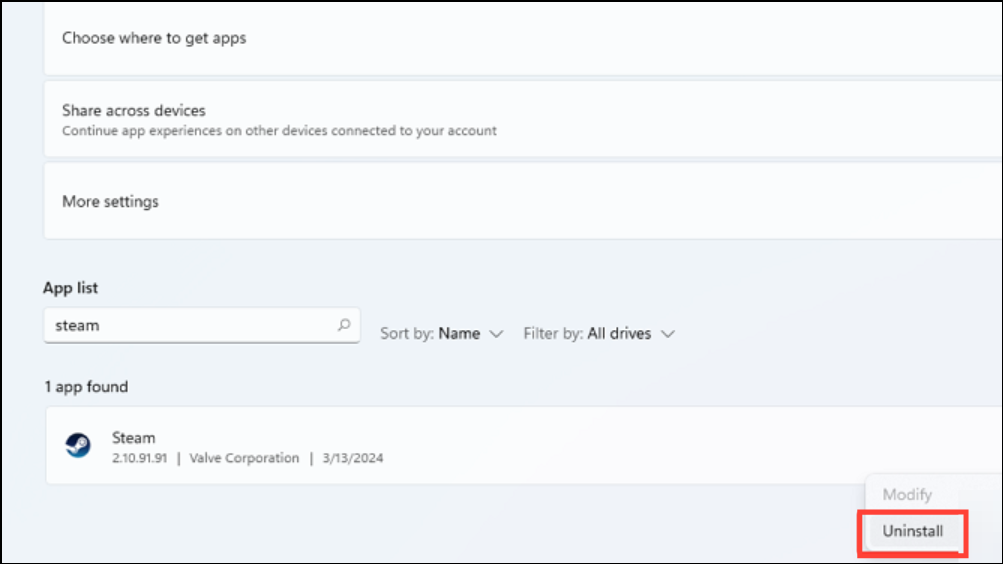
Task: Click the App list heading
Action: [70, 288]
